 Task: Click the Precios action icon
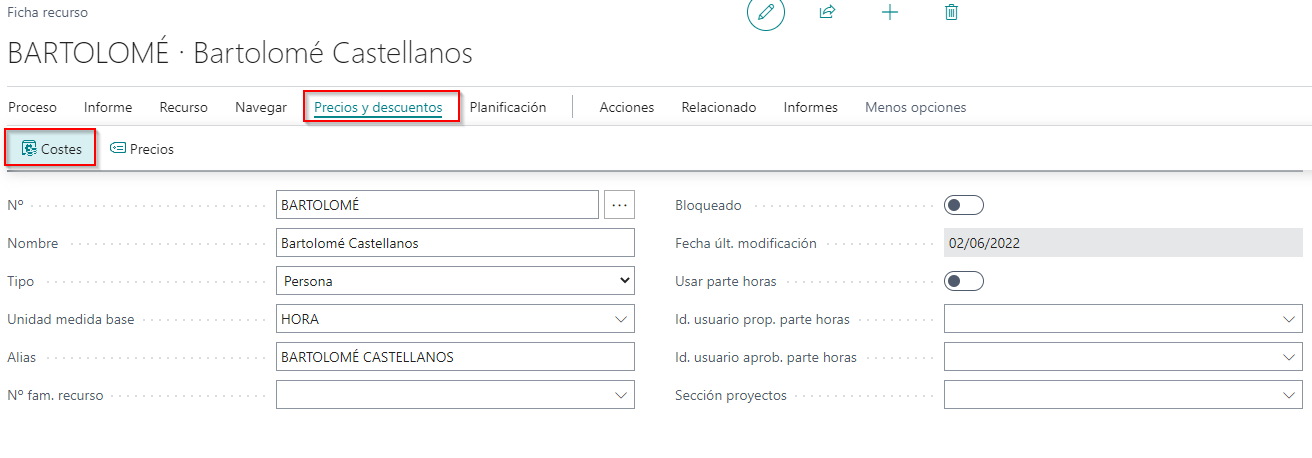pyautogui.click(x=118, y=148)
